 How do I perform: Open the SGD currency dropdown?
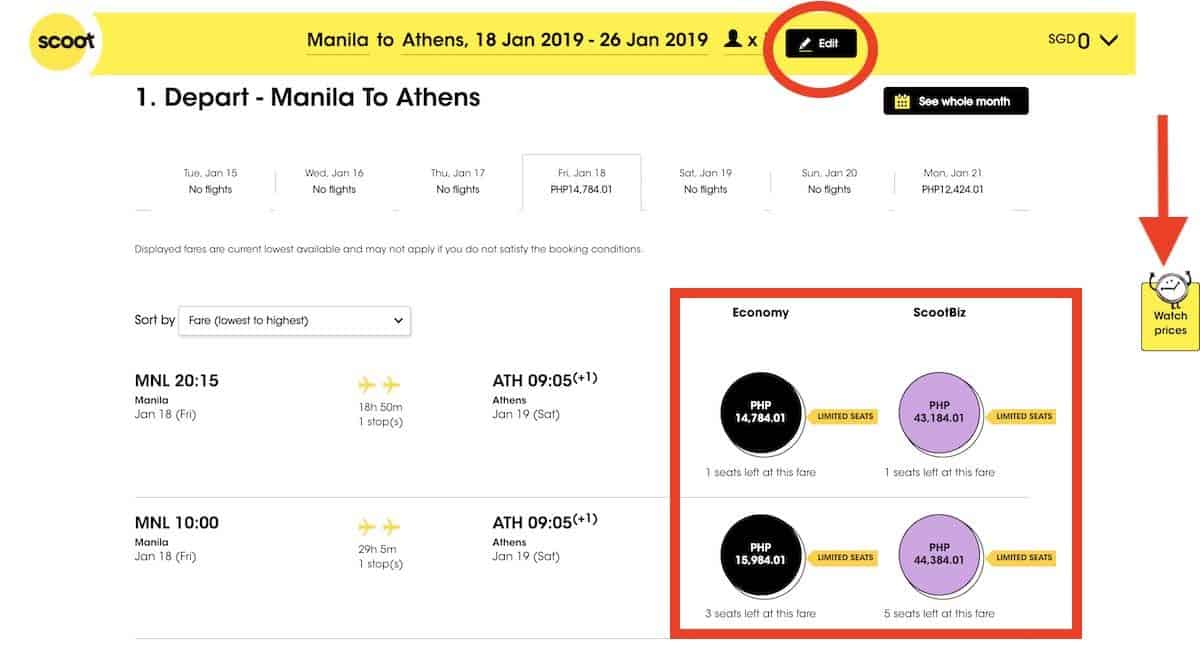click(x=1082, y=41)
